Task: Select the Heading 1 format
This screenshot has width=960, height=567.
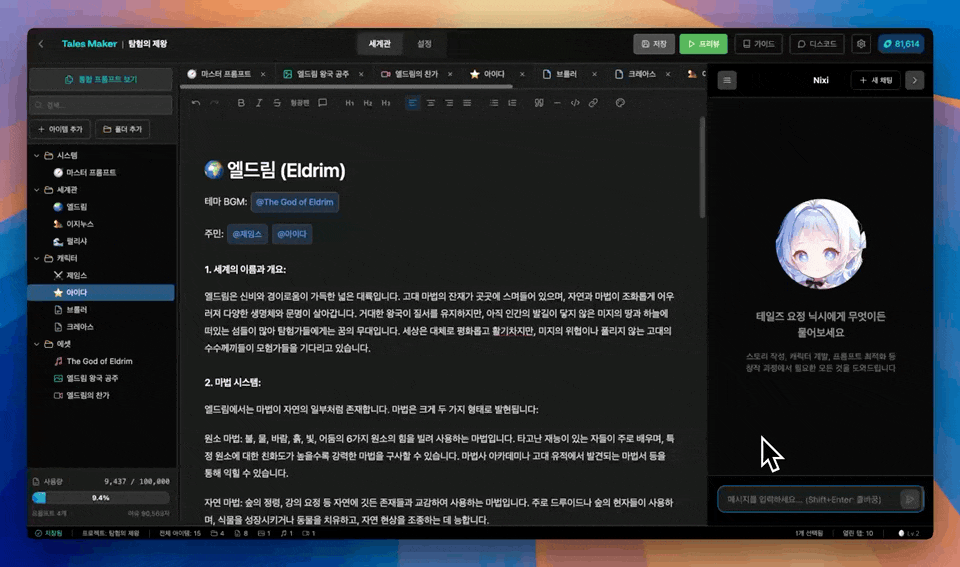Action: click(350, 103)
